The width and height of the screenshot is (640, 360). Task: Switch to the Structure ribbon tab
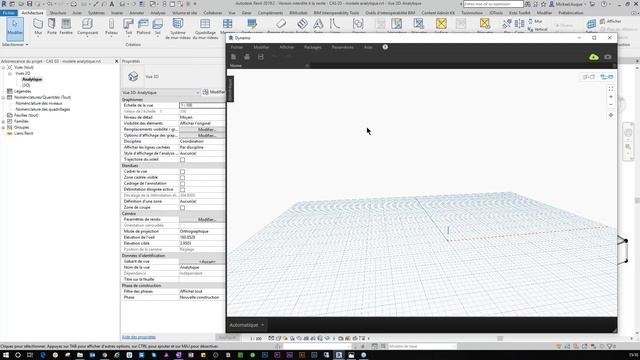(x=58, y=13)
